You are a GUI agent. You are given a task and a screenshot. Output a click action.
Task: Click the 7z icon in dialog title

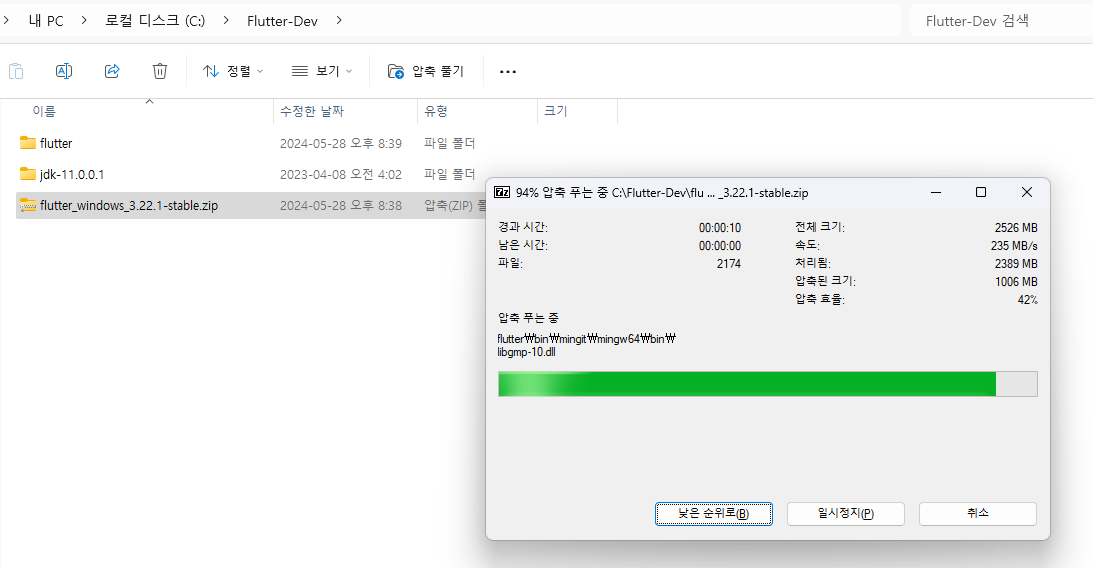tap(502, 192)
